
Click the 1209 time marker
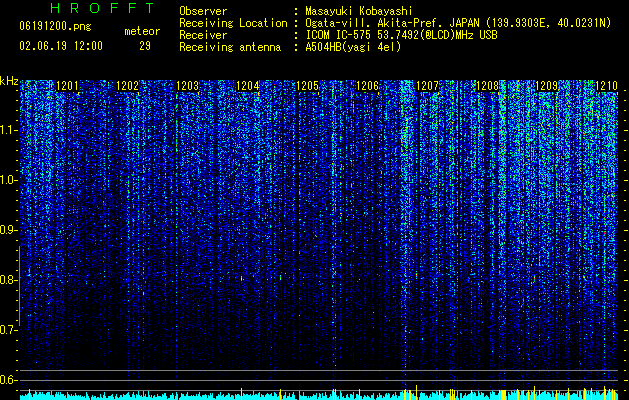[547, 86]
